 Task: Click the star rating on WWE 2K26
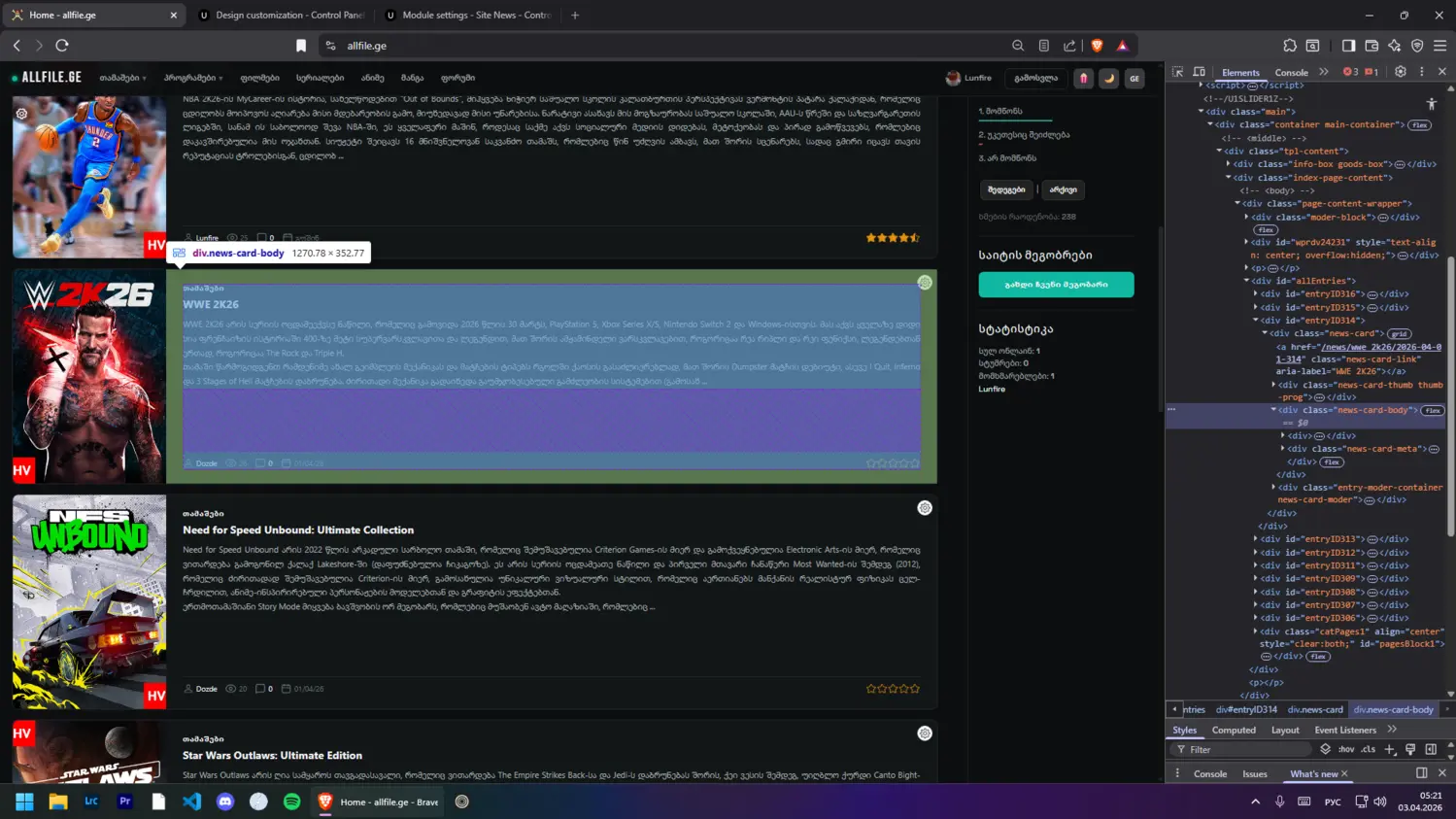(x=893, y=463)
